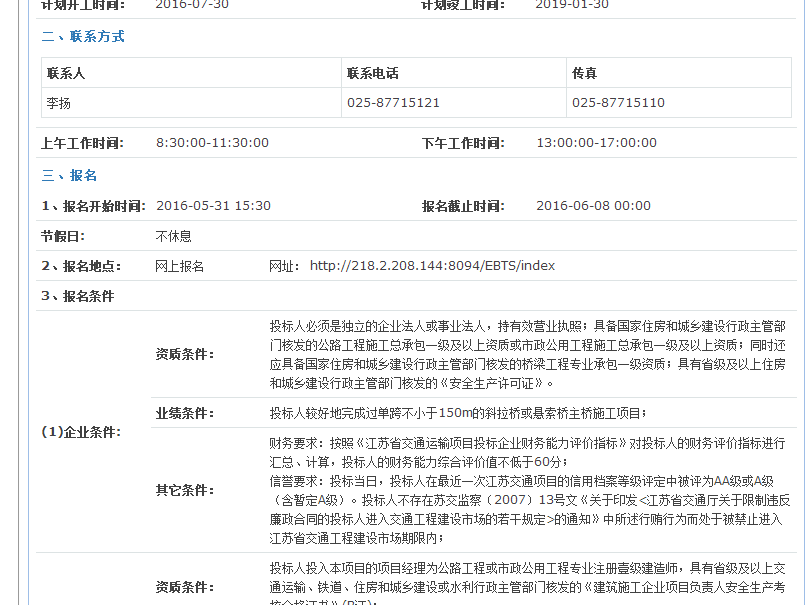The width and height of the screenshot is (808, 605).
Task: Click the 其它条件 label
Action: 185,490
